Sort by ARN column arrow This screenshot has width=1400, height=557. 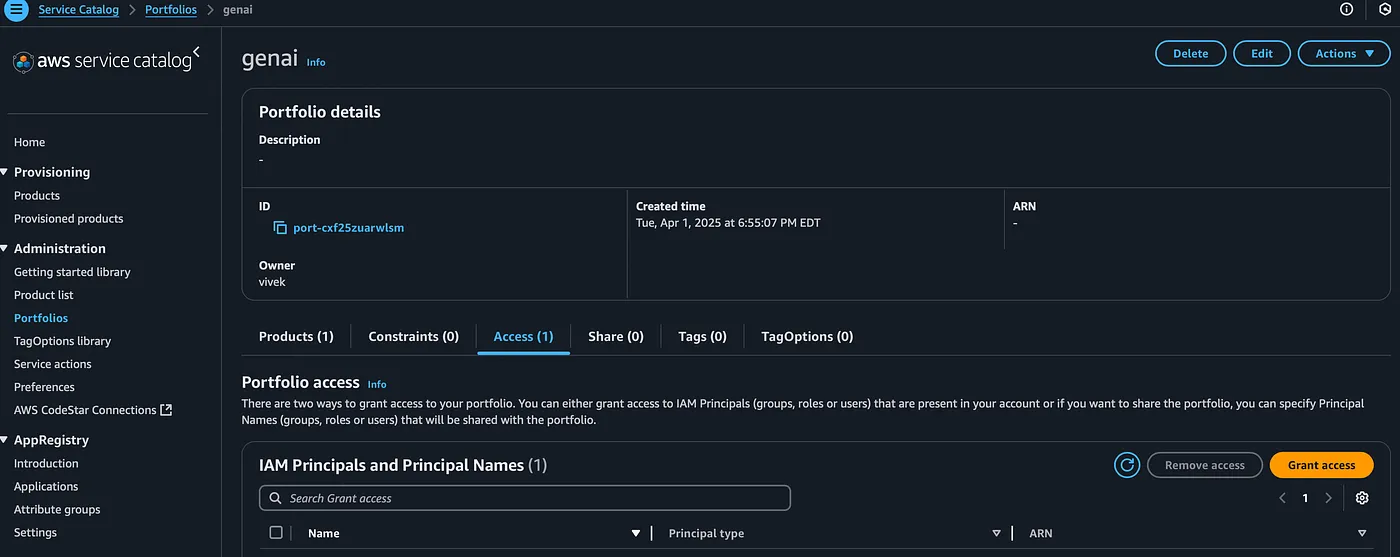tap(1362, 533)
